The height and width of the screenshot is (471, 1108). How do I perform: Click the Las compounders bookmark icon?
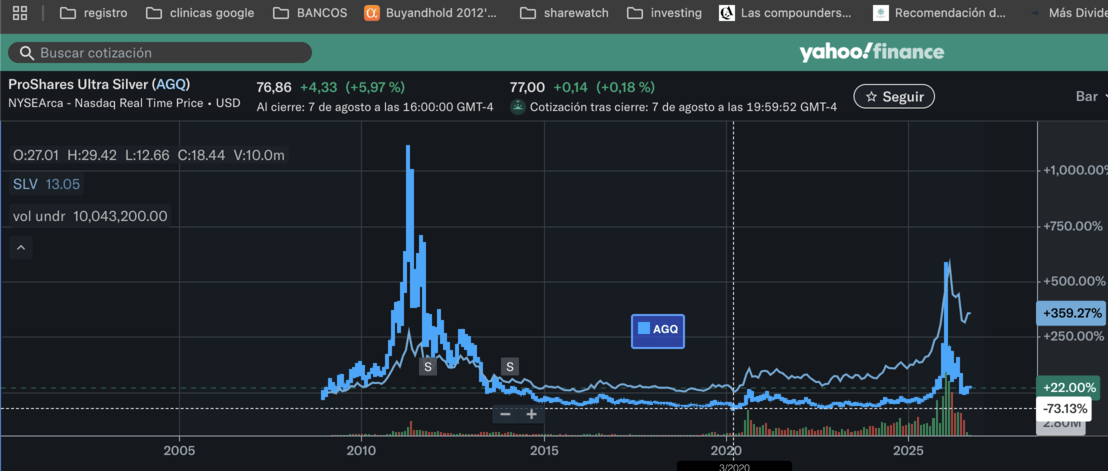click(x=726, y=13)
